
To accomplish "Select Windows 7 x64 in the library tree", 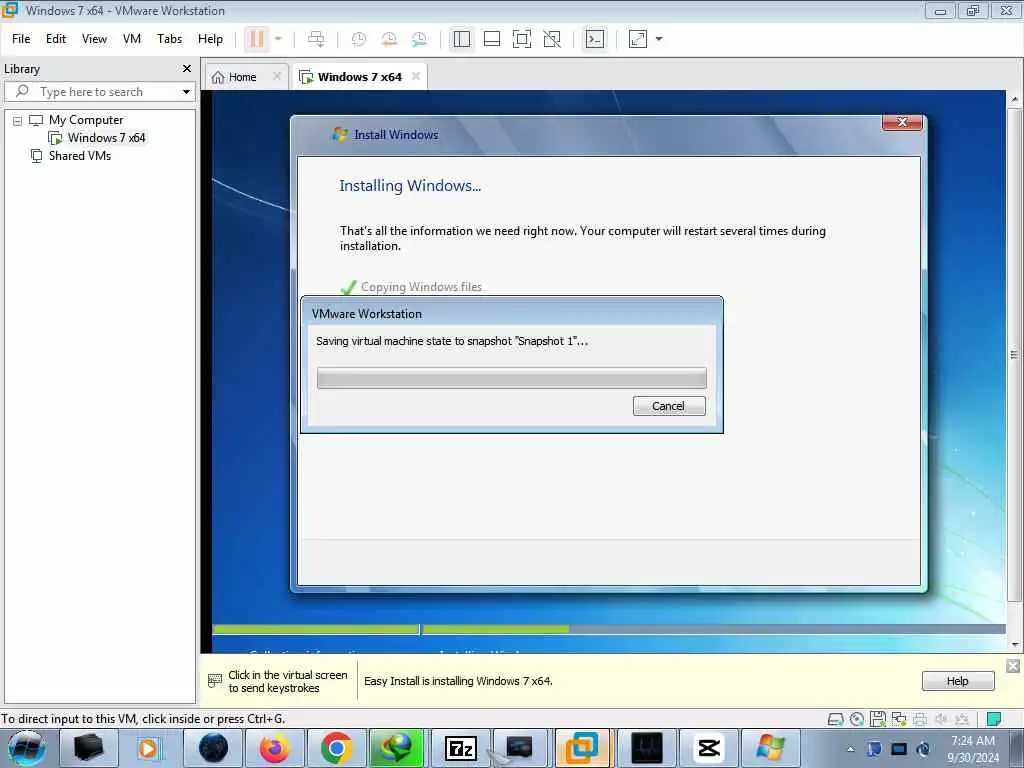I will coord(106,138).
